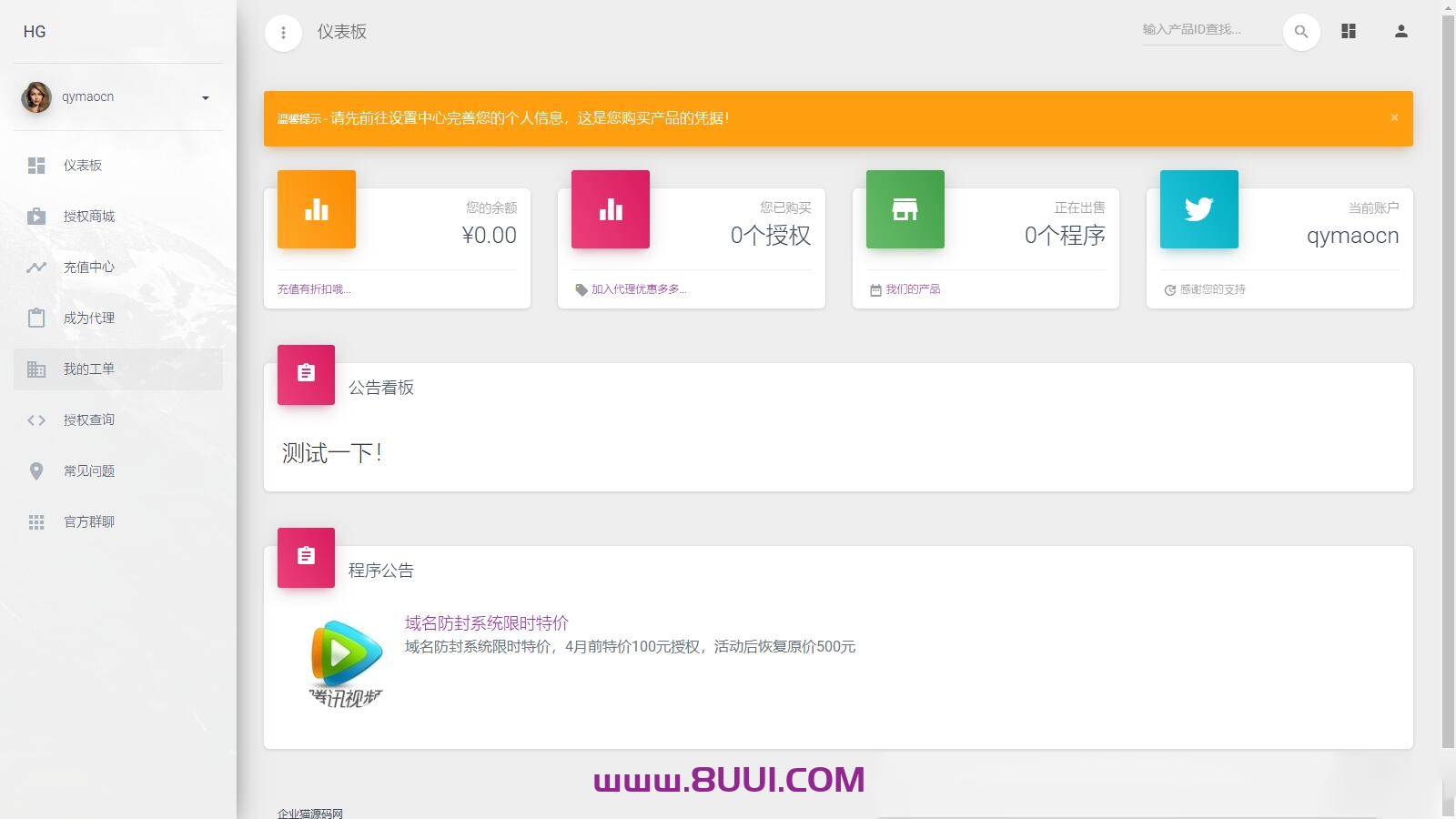
Task: Click the Twitter bird icon on account card
Action: coord(1198,209)
